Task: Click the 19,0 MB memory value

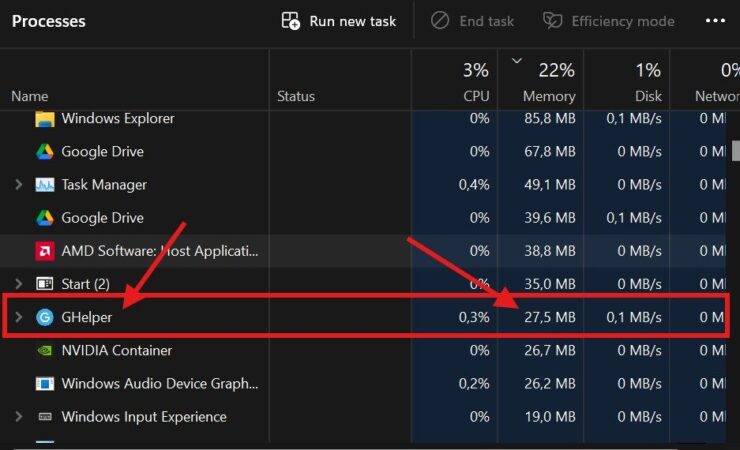Action: tap(550, 417)
